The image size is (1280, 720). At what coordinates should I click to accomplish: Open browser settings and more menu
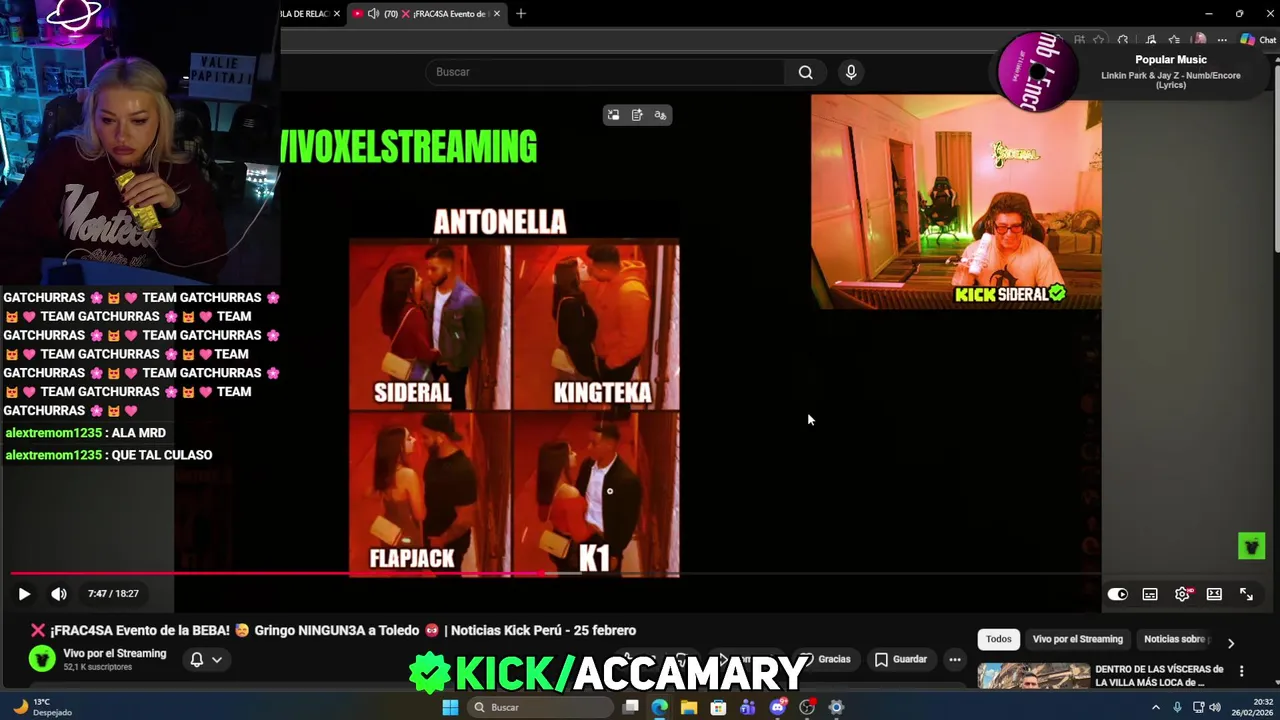coord(1222,40)
